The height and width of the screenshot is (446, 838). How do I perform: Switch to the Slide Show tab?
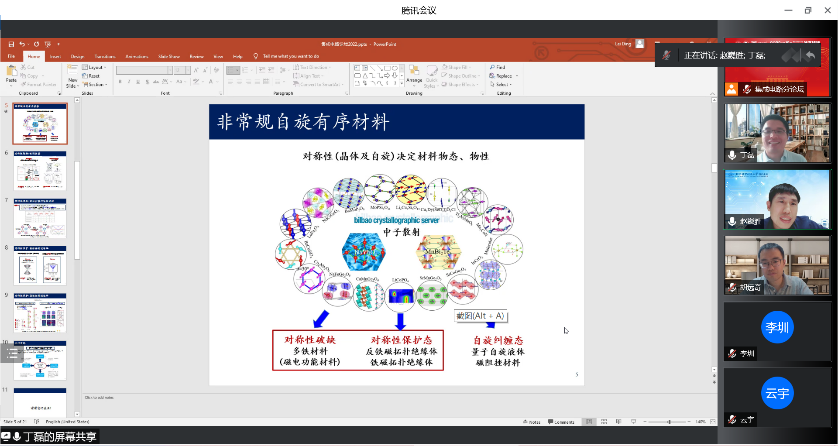[166, 56]
